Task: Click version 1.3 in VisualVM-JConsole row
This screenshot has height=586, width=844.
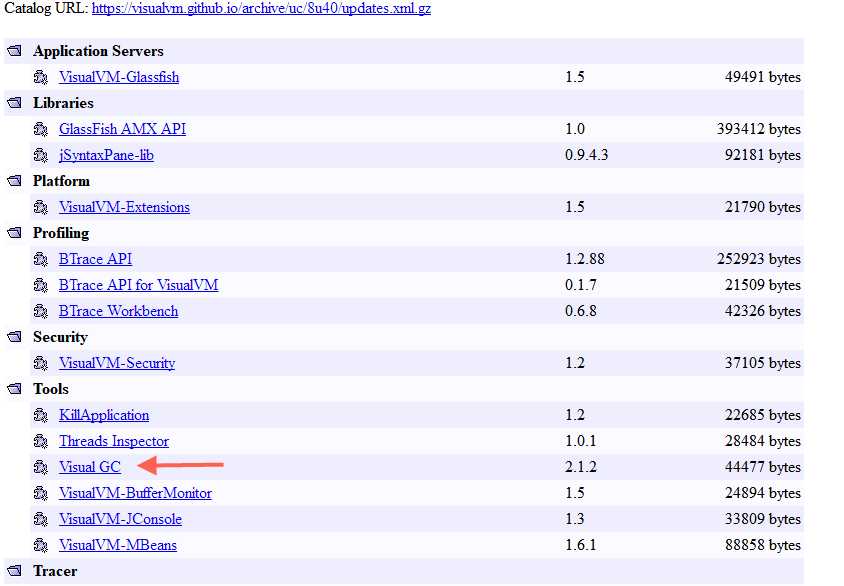Action: coord(575,519)
